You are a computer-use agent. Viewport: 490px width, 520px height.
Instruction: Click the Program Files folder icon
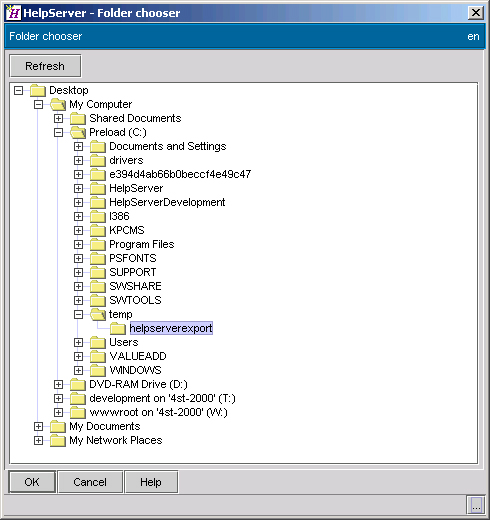98,244
